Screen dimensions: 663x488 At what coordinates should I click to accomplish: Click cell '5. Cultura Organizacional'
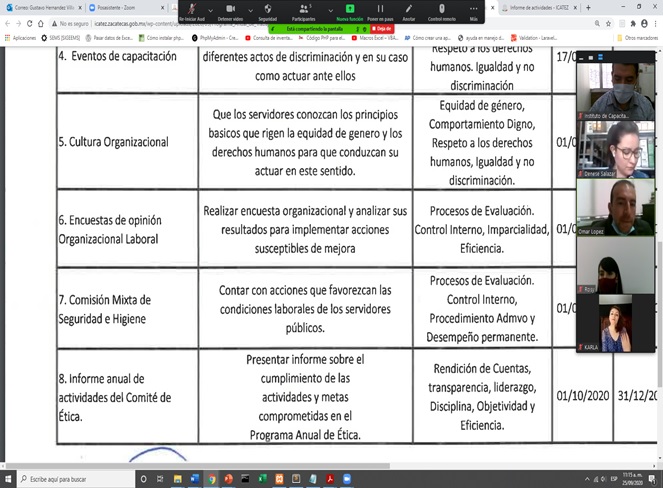[127, 142]
